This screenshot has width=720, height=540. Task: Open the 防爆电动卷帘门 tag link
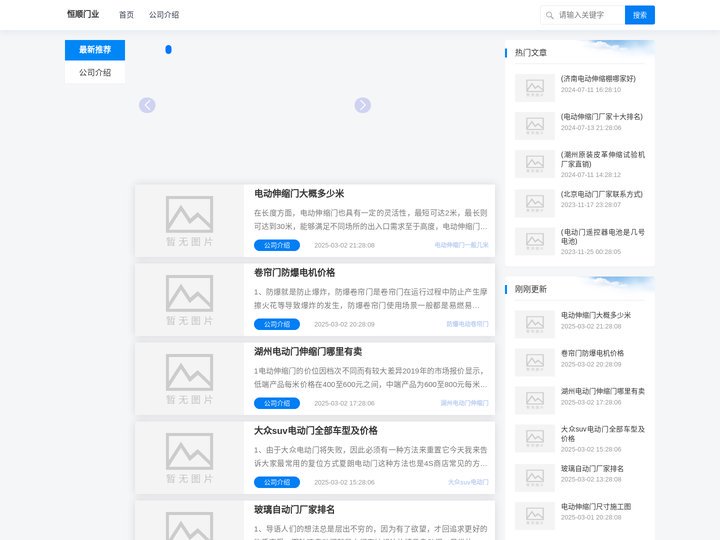pyautogui.click(x=467, y=324)
